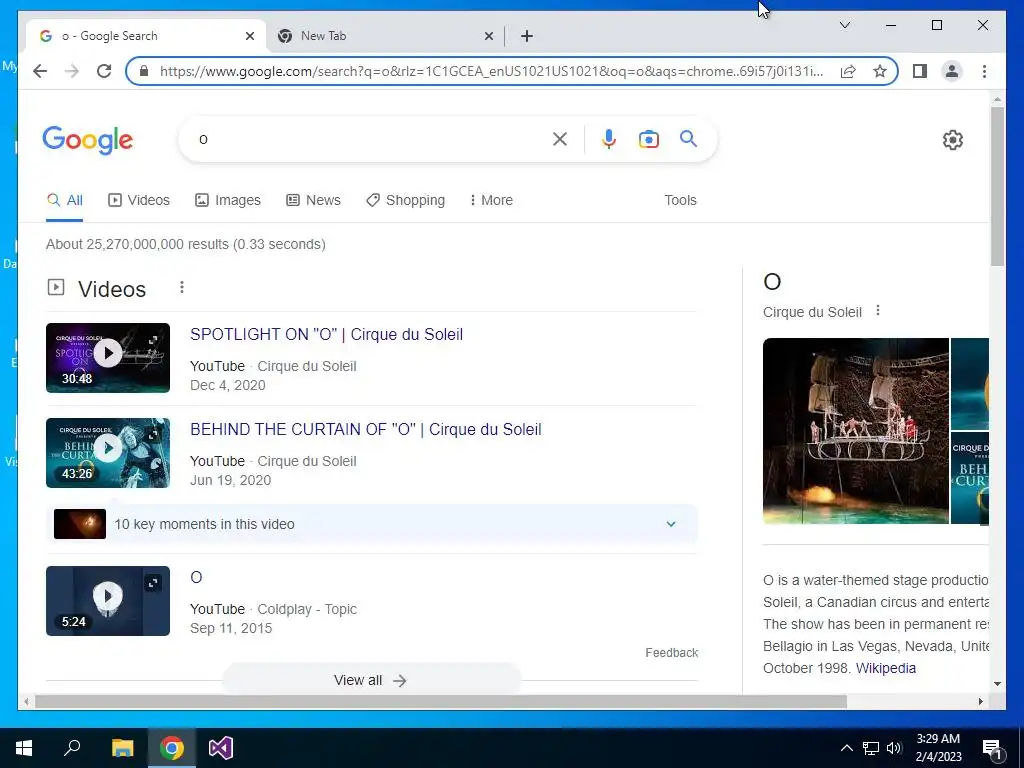This screenshot has height=768, width=1024.
Task: Play the 43:26 Behind the Curtain thumbnail
Action: pyautogui.click(x=108, y=453)
